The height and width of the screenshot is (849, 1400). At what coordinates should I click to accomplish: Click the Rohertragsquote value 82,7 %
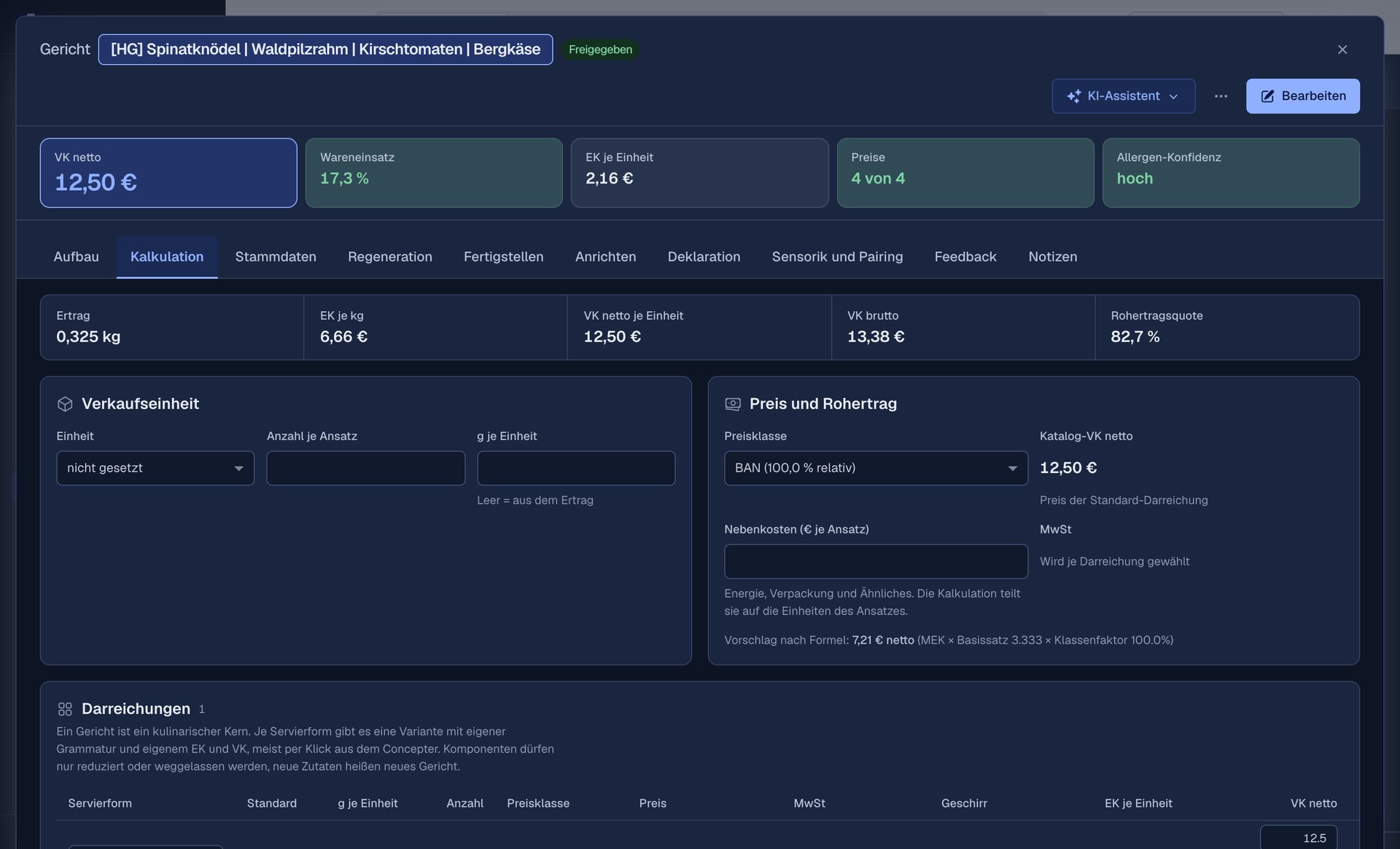coord(1135,337)
